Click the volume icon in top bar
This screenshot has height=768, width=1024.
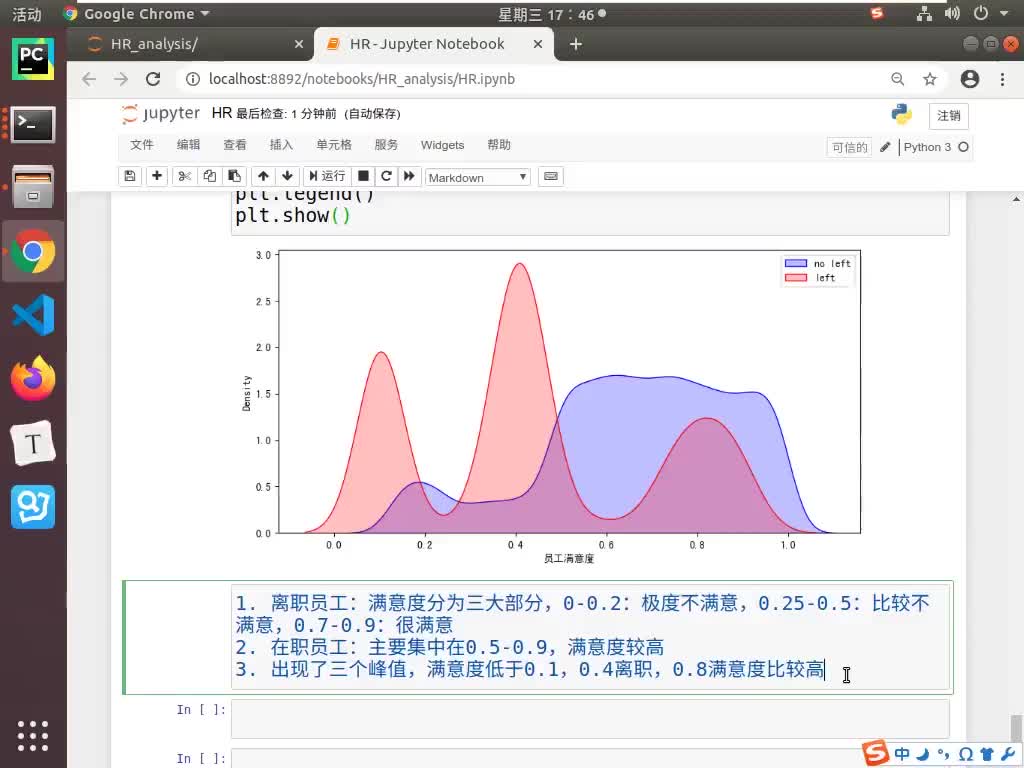pos(952,13)
